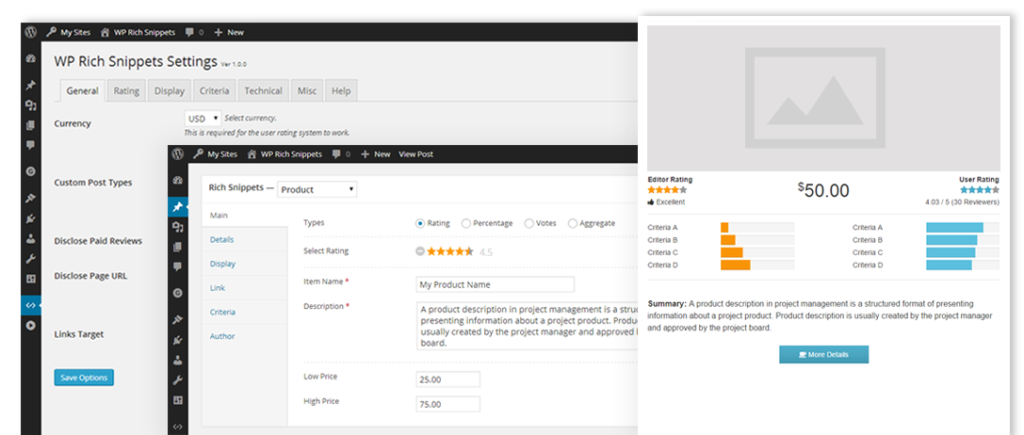
Task: Select Author tab in Rich Snippets panel
Action: (x=244, y=336)
